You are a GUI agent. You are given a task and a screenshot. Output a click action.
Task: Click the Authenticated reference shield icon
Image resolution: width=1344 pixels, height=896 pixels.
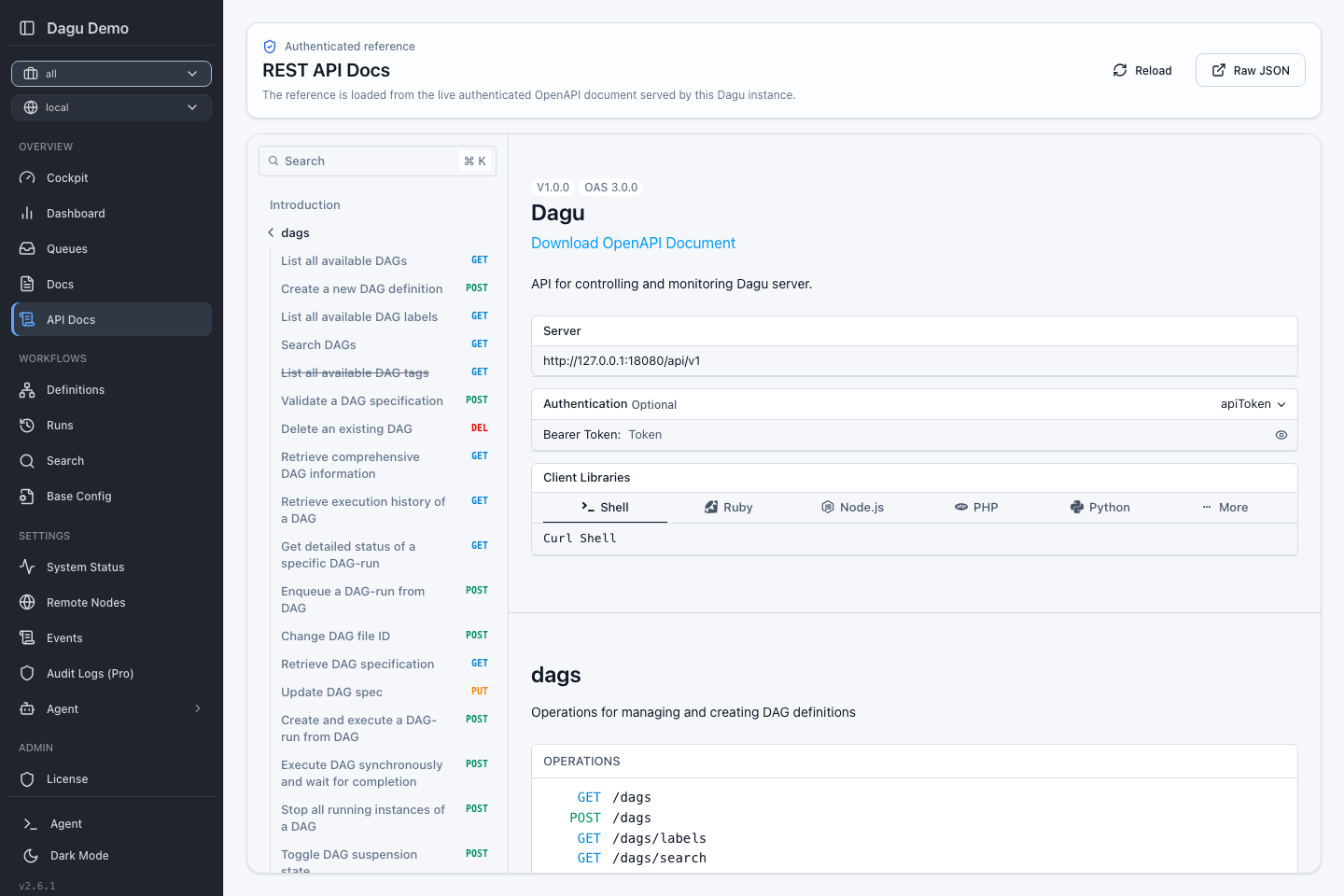[270, 46]
